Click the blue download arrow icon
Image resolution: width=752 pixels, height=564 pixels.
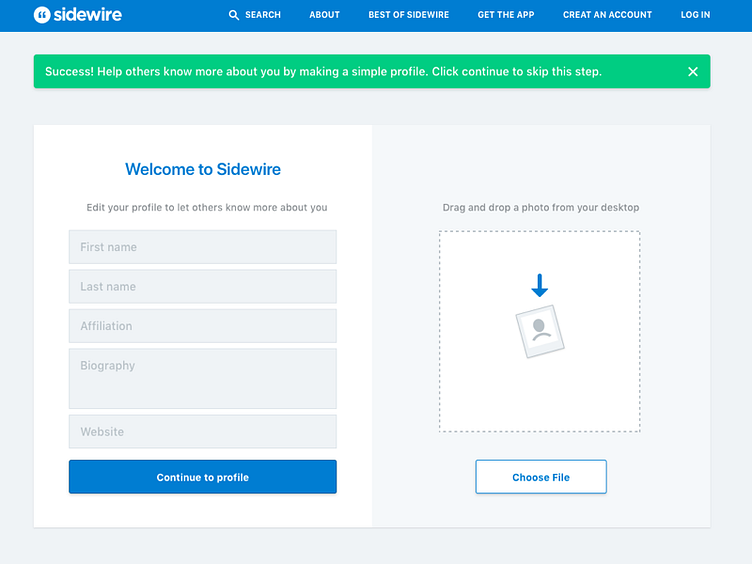[x=540, y=285]
